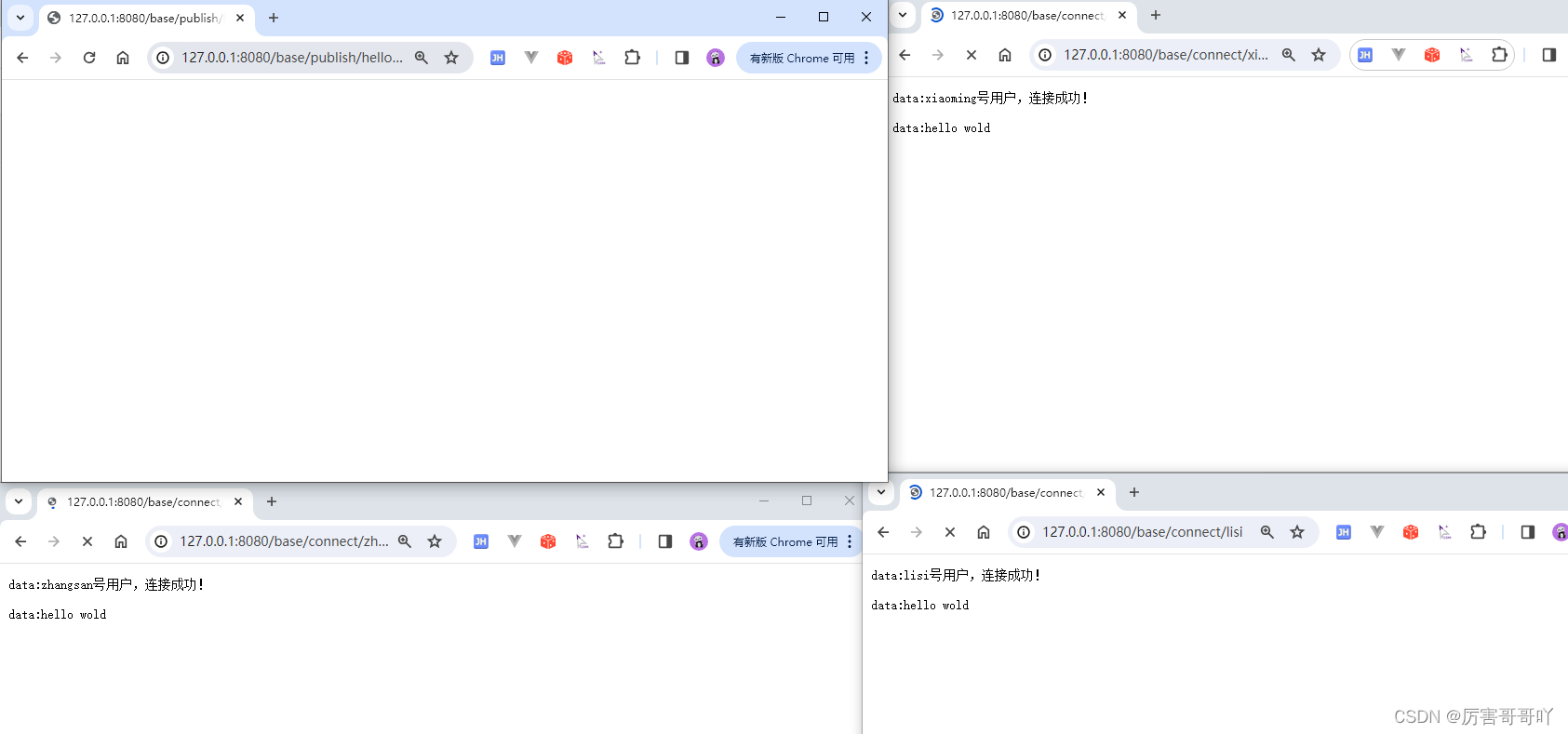This screenshot has width=1568, height=734.
Task: Bookmark the publish page with star icon
Action: point(451,58)
